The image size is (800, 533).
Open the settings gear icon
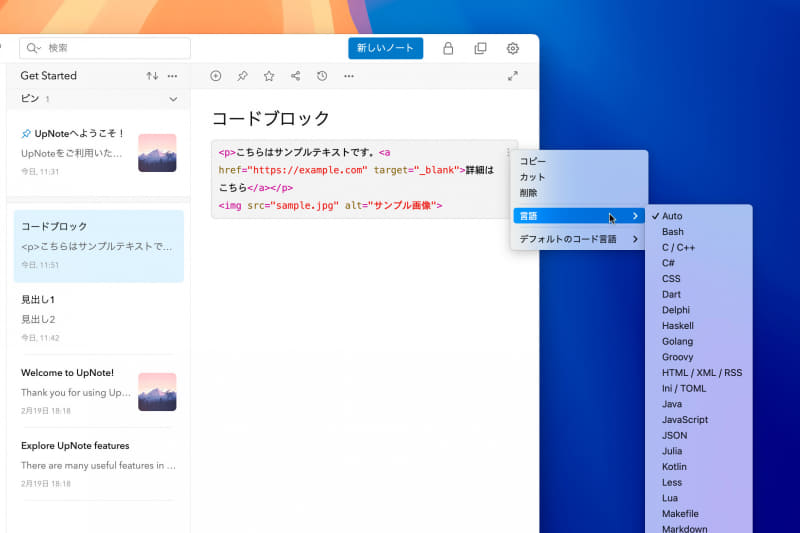point(513,48)
